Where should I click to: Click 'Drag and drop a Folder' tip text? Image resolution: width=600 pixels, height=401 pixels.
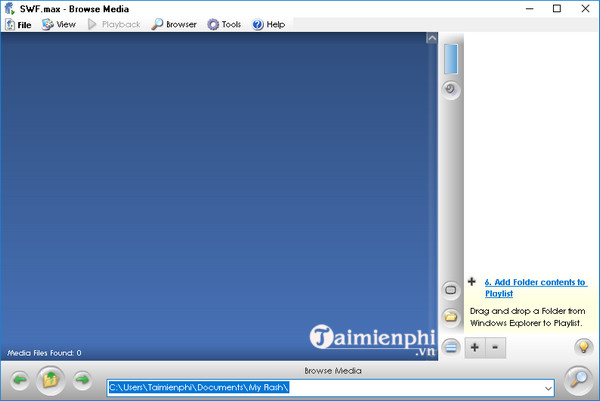[x=527, y=317]
